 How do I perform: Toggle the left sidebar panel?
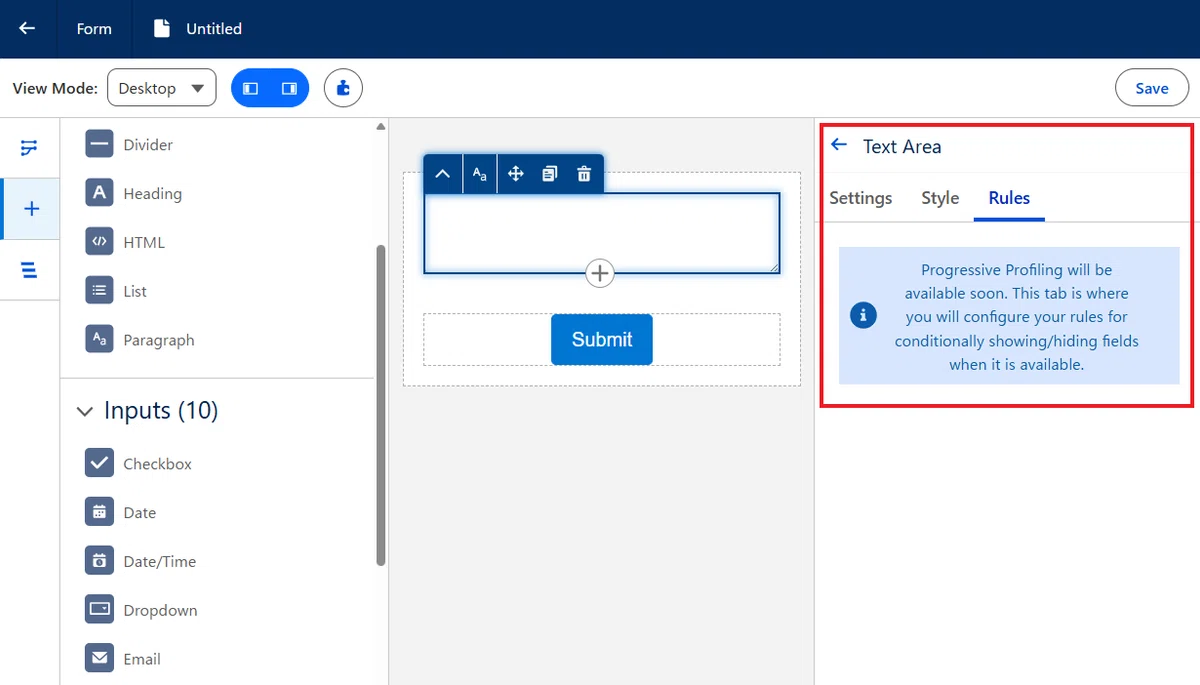(251, 88)
